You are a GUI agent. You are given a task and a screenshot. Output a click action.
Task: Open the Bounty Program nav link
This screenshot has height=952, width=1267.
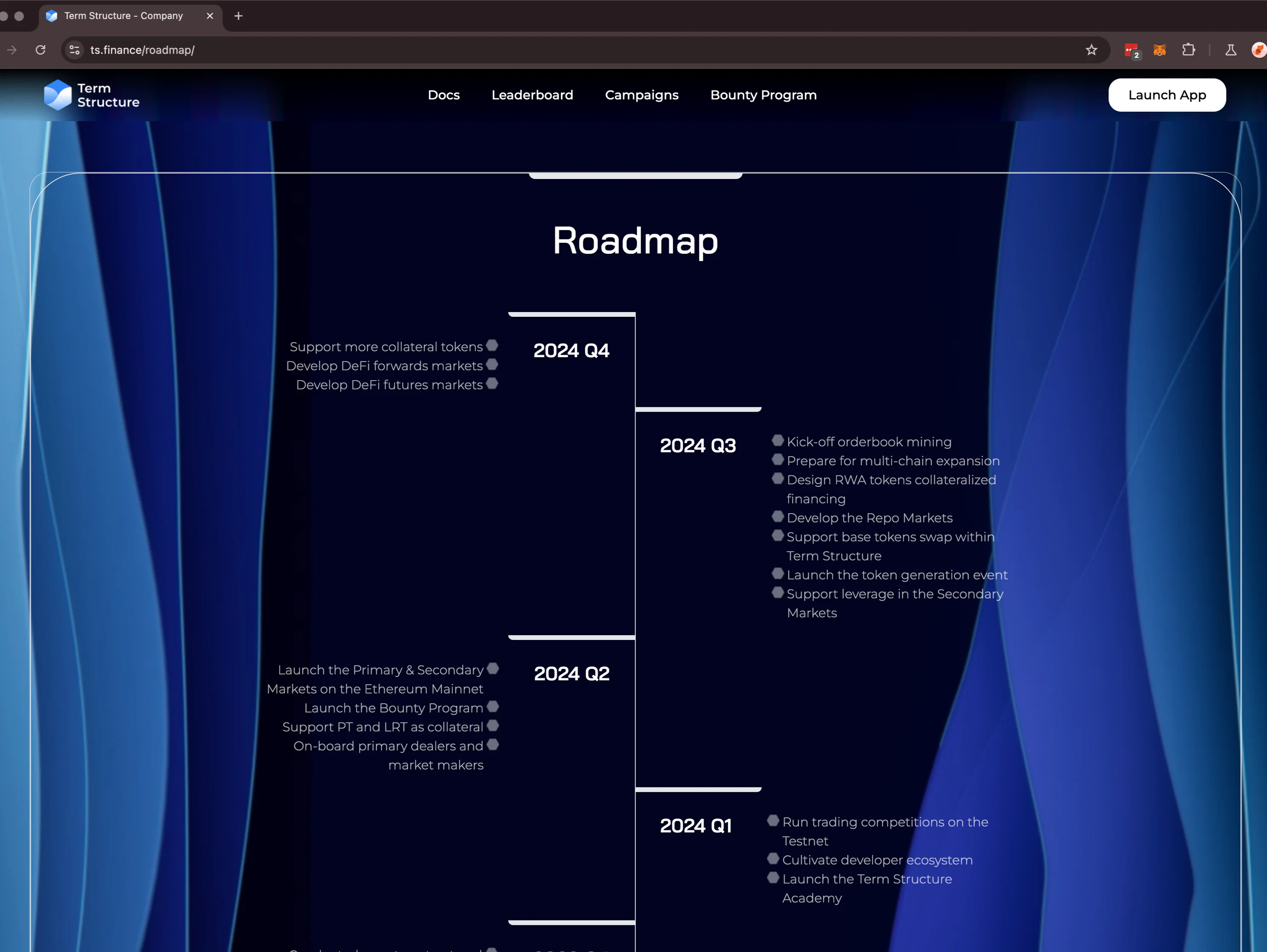[764, 95]
